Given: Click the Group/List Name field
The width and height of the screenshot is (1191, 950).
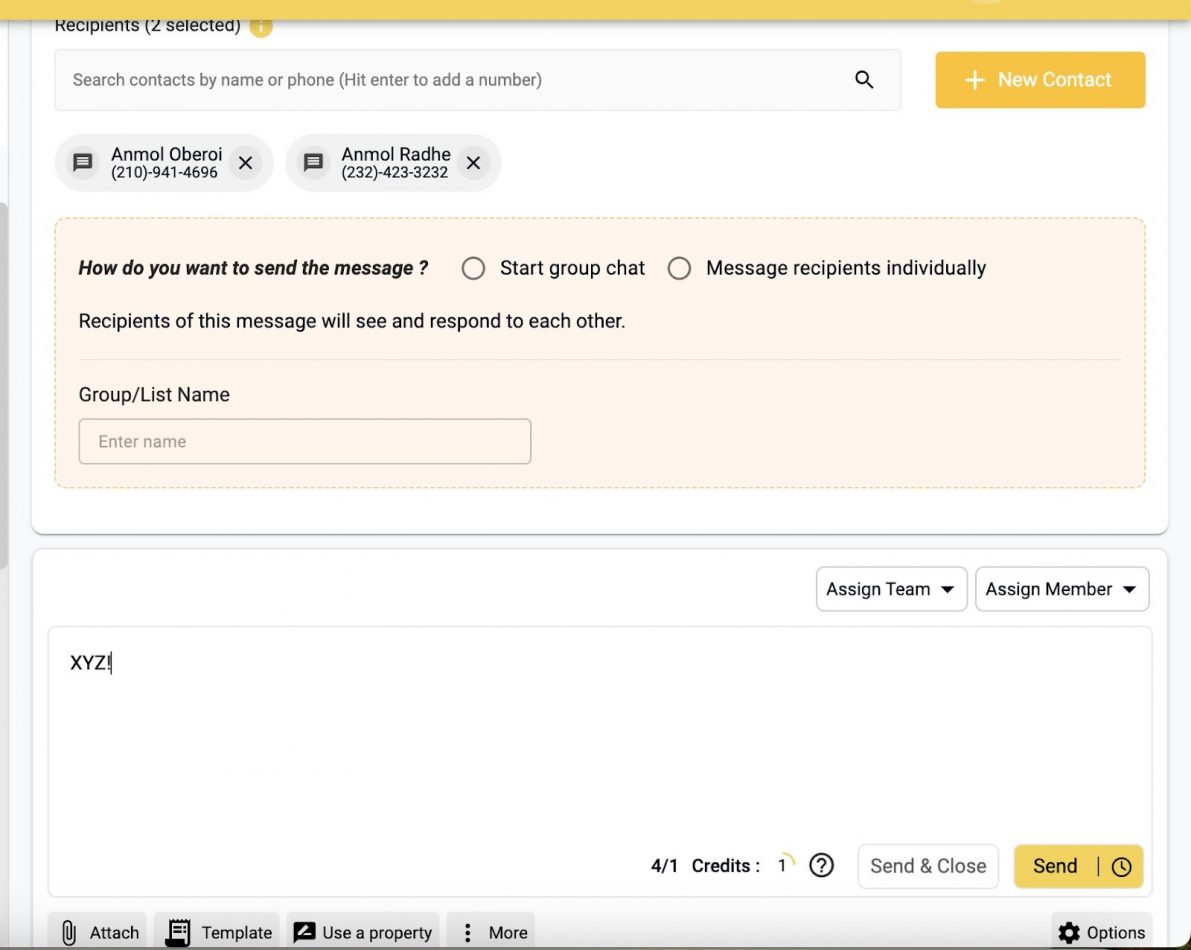Looking at the screenshot, I should (x=304, y=441).
